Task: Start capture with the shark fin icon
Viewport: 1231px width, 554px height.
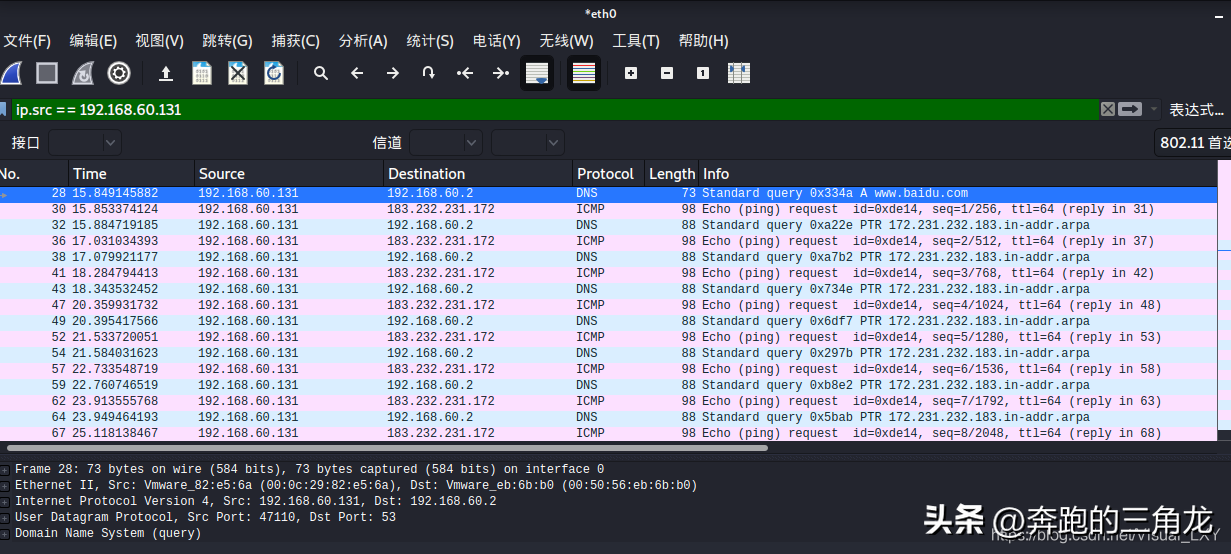Action: (x=11, y=73)
